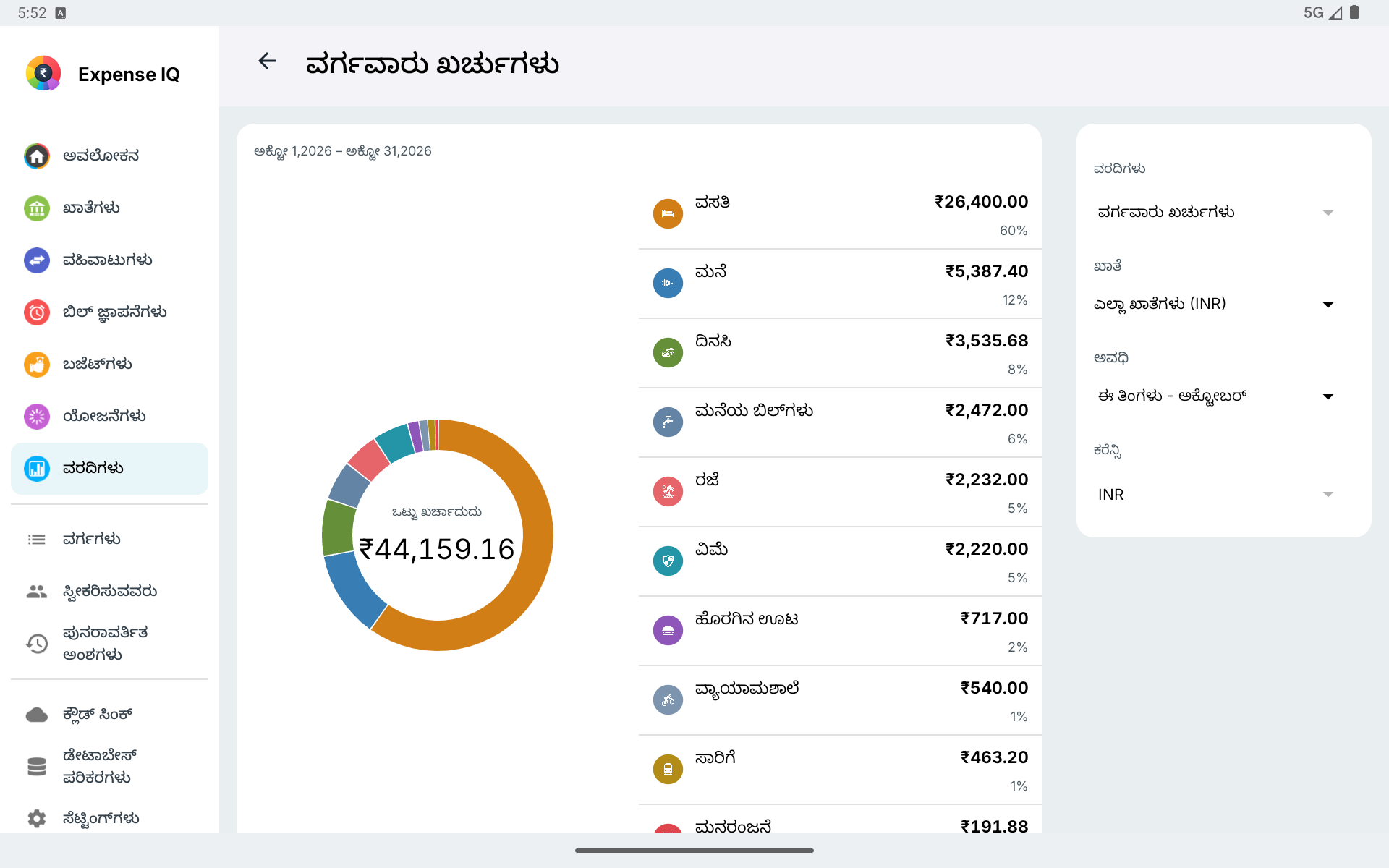Click the ವಿಮೆ shield icon

coord(668,561)
